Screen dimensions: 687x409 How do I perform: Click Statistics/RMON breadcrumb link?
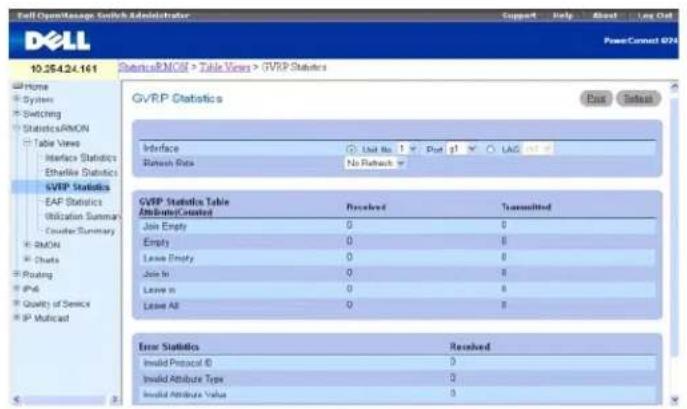(x=153, y=67)
